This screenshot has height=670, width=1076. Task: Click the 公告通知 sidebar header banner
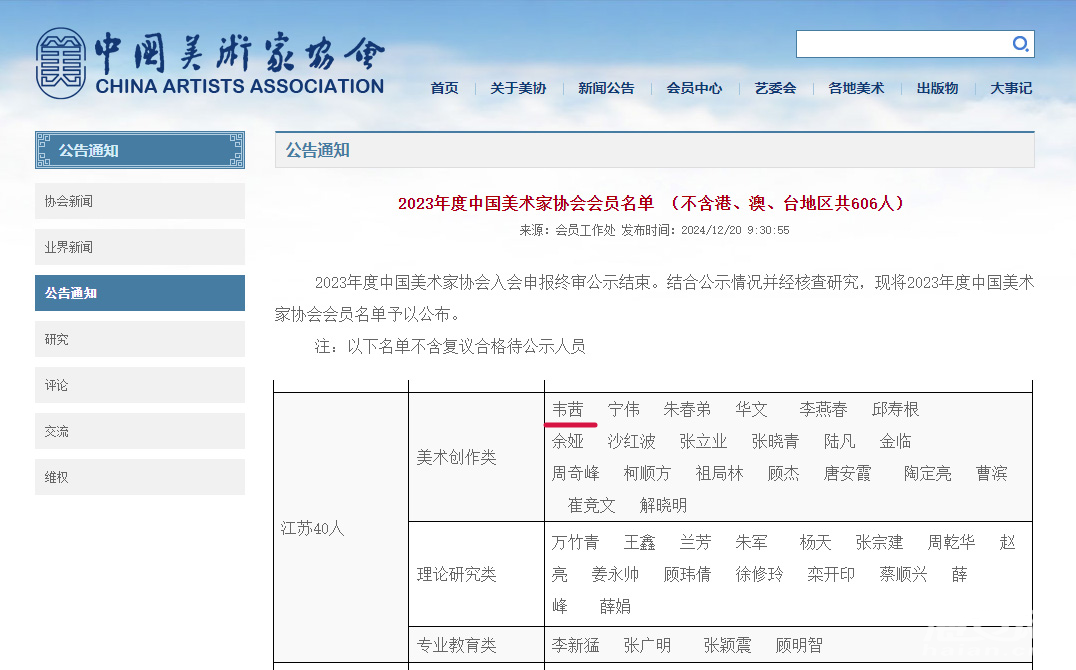(140, 150)
